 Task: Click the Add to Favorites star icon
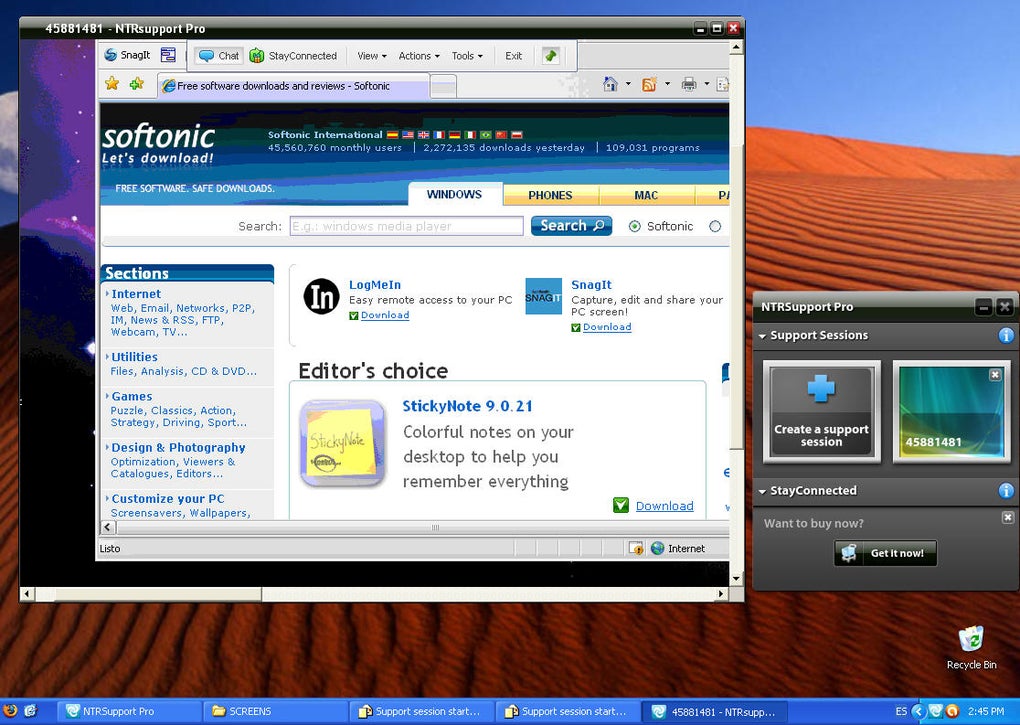(137, 84)
